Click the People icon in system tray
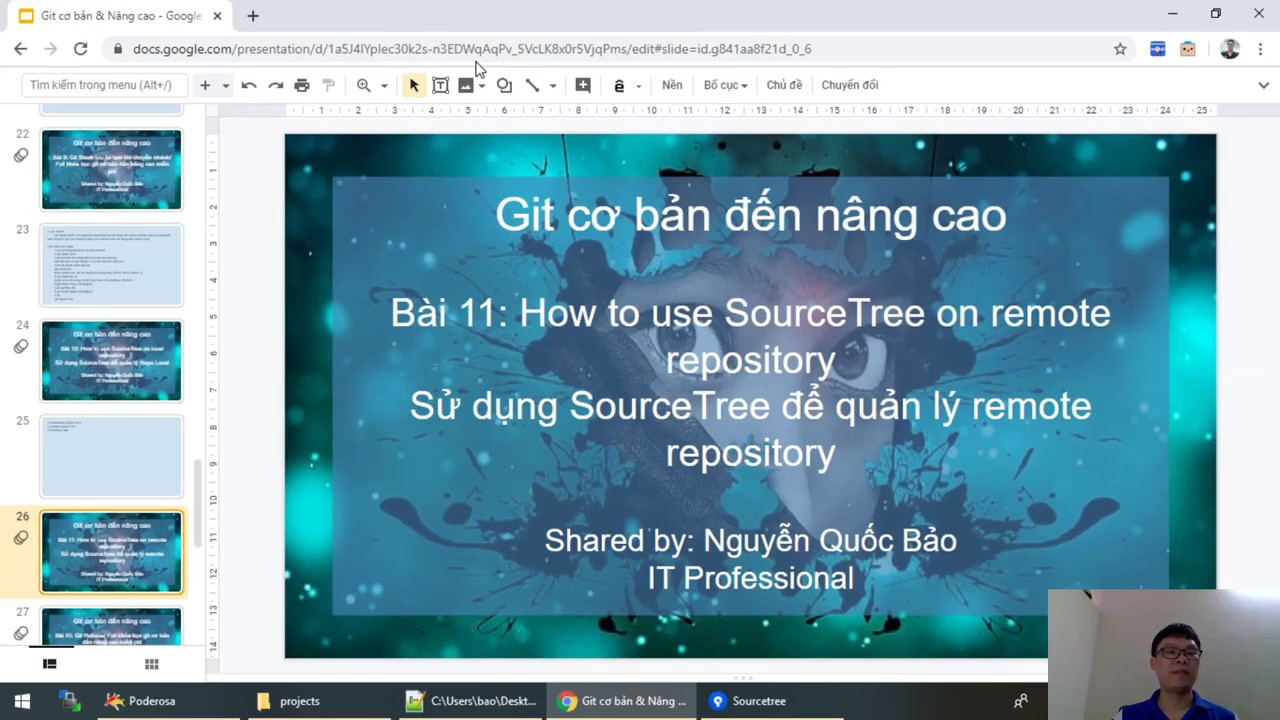1280x720 pixels. pyautogui.click(x=1021, y=701)
